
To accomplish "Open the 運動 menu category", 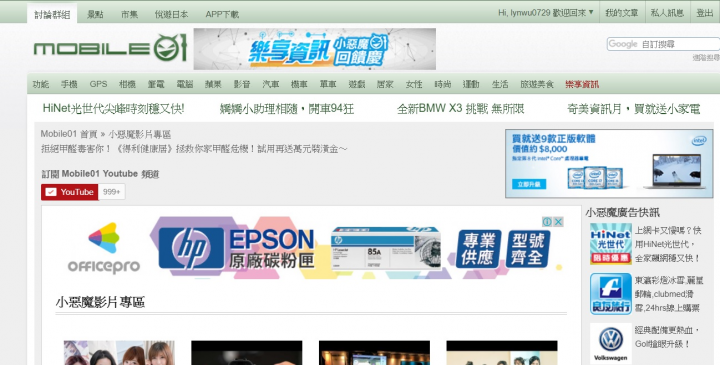I will 471,84.
